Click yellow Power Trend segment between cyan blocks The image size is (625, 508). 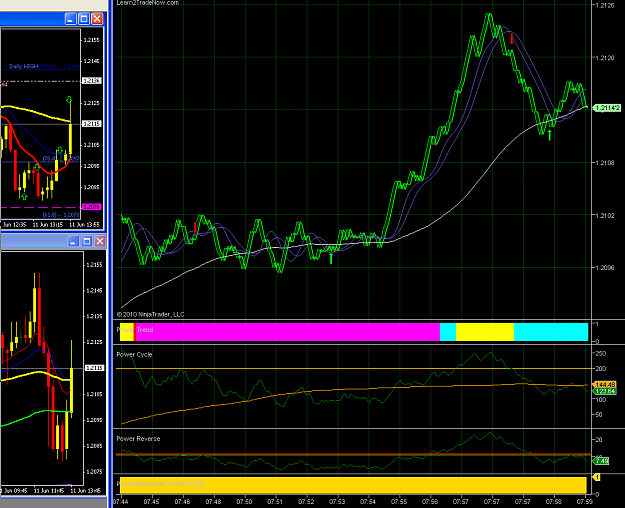coord(485,332)
